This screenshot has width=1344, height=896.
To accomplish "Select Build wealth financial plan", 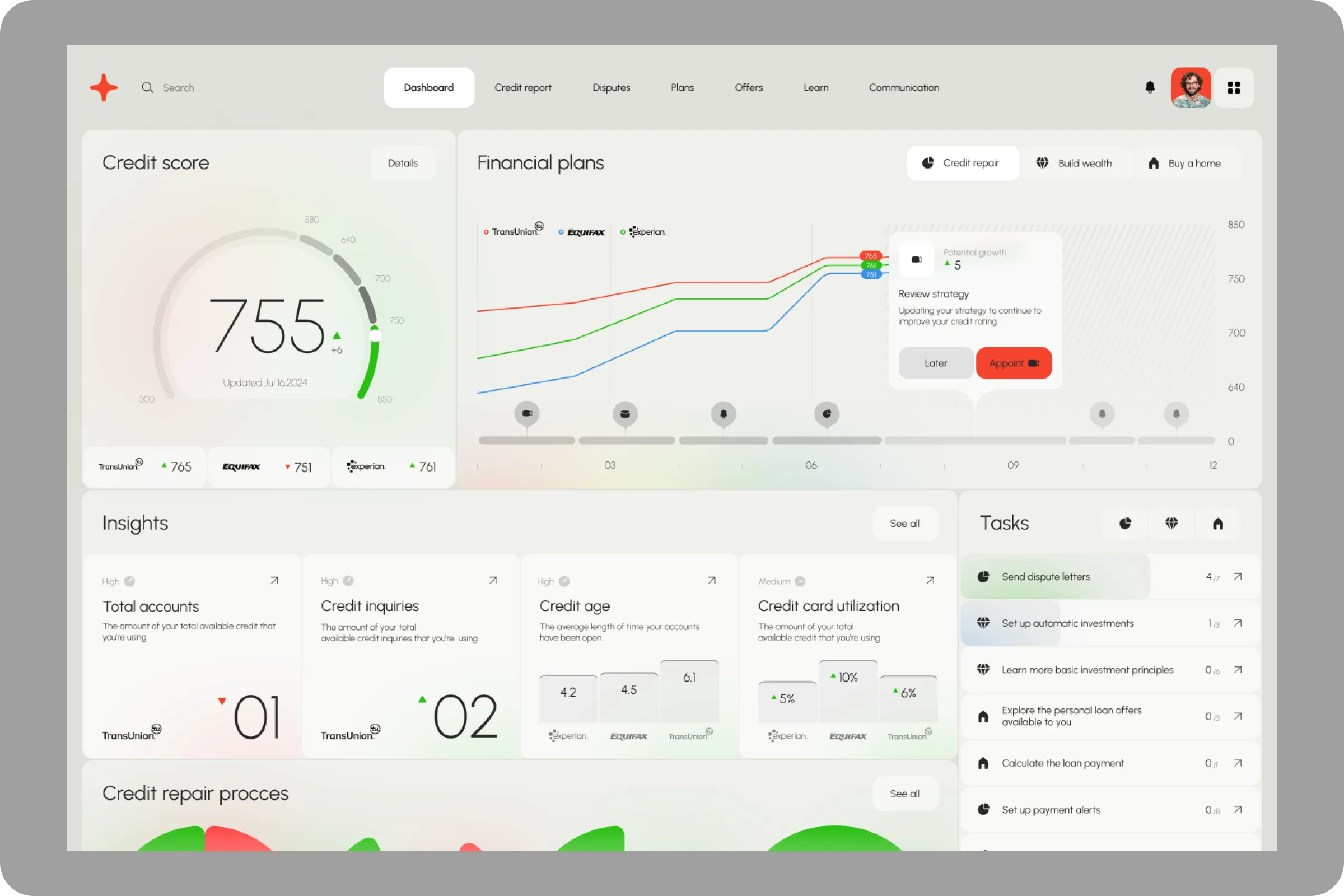I will tap(1075, 164).
